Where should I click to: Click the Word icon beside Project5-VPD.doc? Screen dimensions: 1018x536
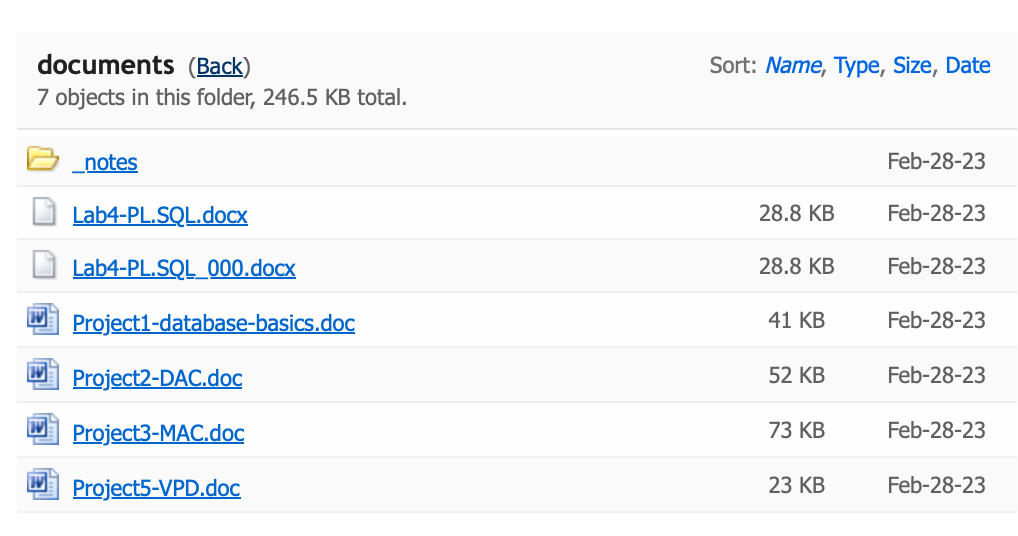(x=43, y=485)
